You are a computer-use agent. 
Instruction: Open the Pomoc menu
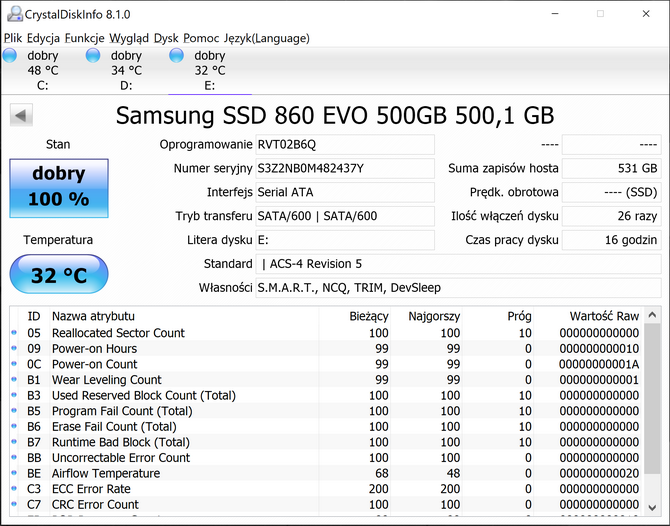click(x=201, y=38)
